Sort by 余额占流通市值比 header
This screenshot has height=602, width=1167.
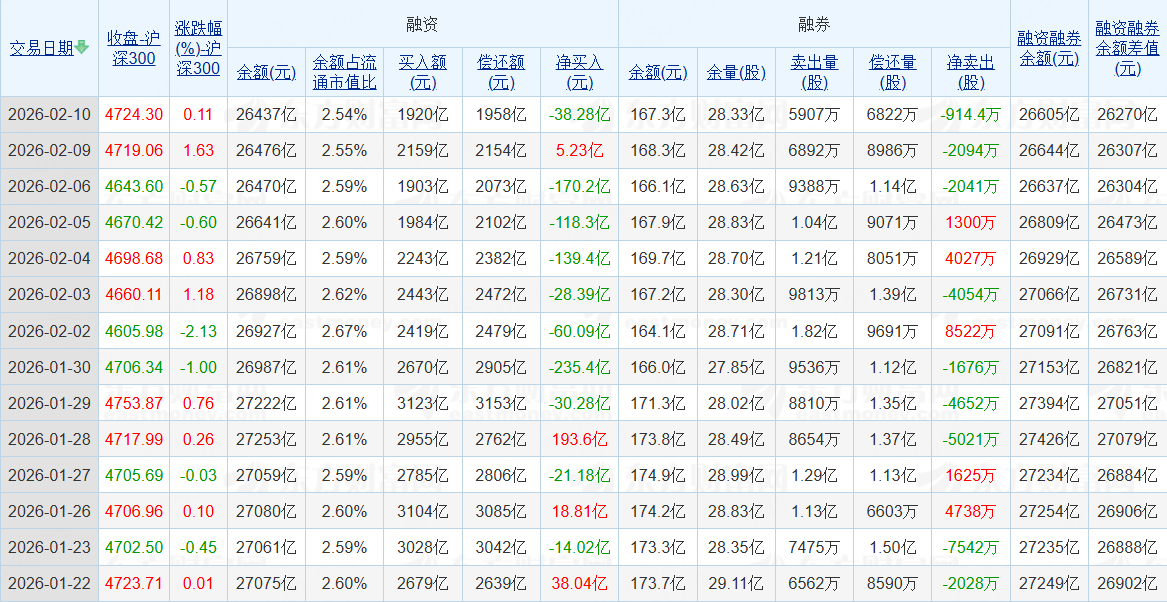tap(345, 72)
